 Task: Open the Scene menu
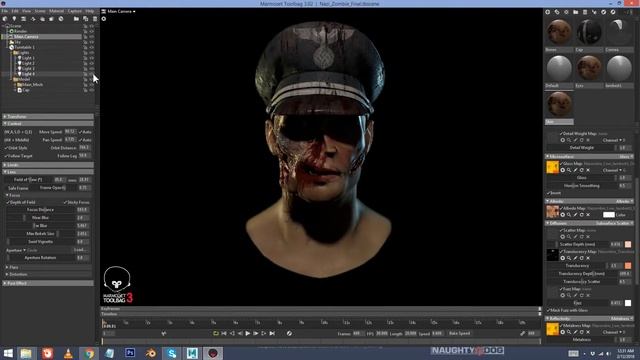click(x=40, y=11)
